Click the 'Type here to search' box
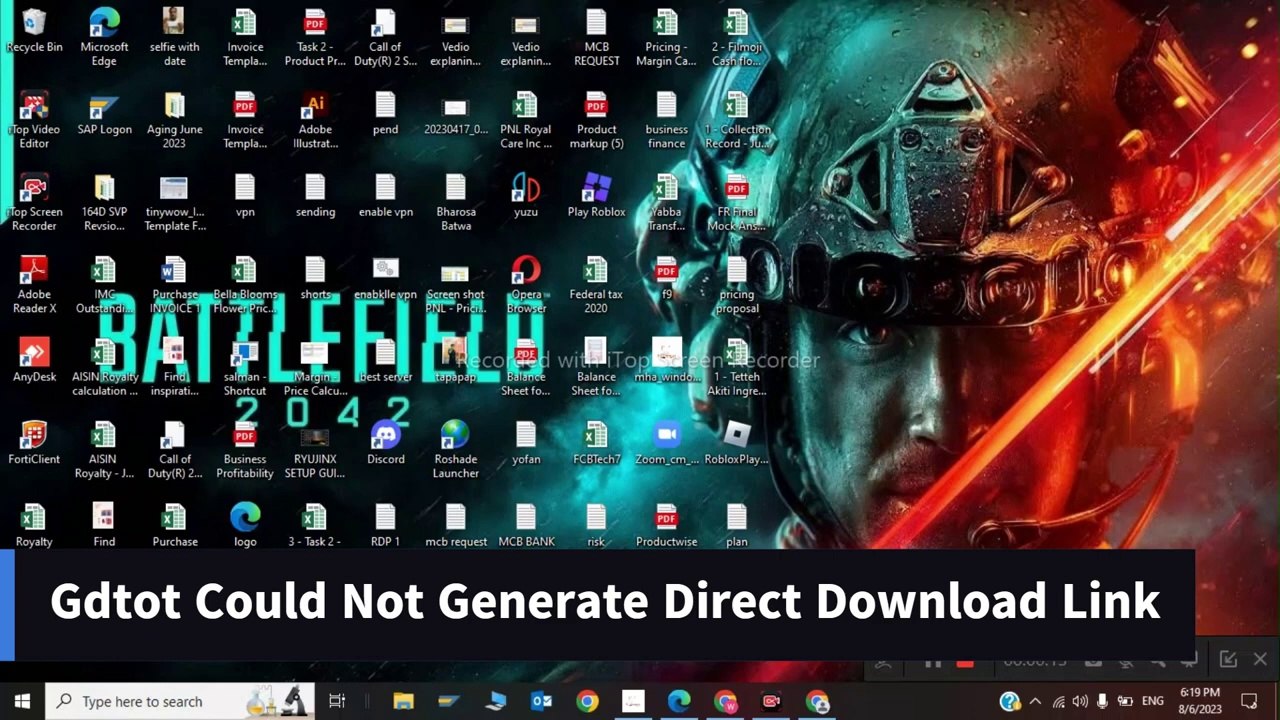This screenshot has height=720, width=1280. (180, 701)
